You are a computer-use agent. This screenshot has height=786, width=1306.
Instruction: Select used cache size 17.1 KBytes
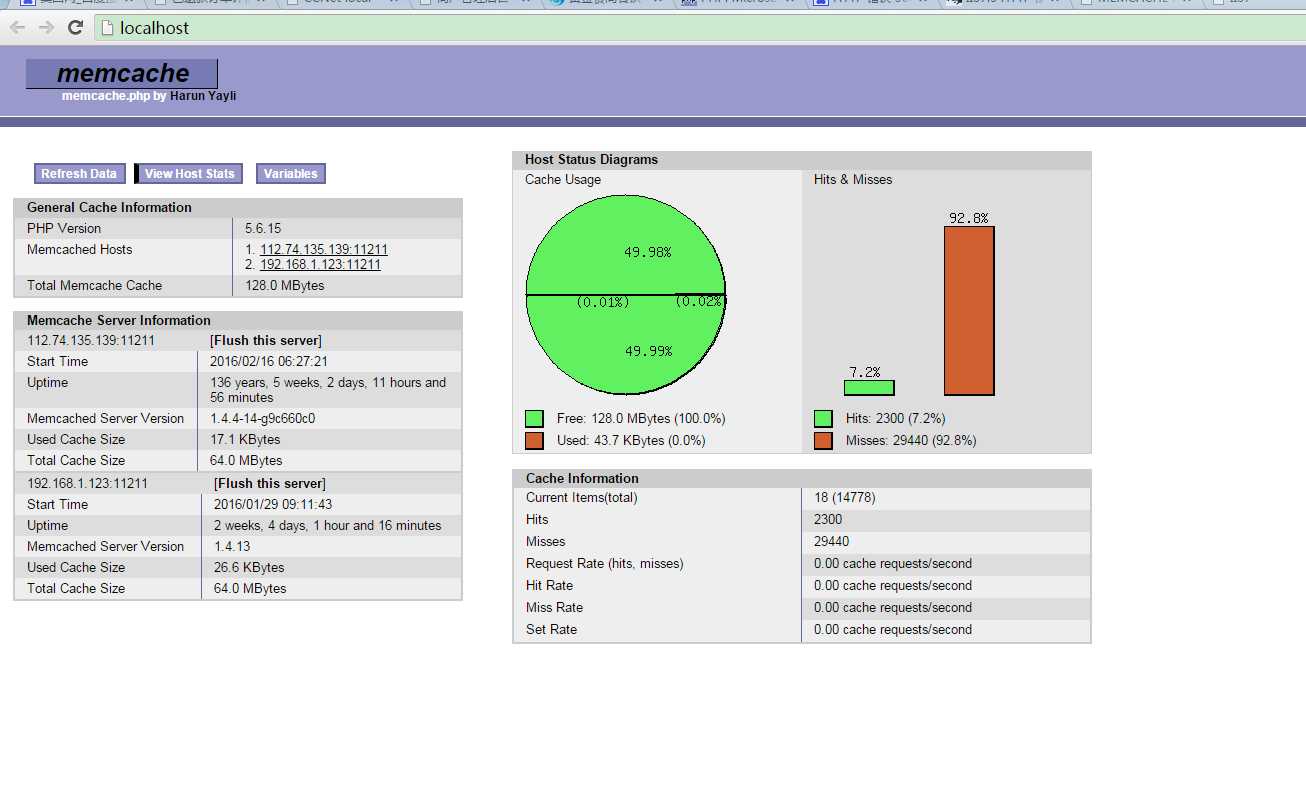(x=245, y=439)
